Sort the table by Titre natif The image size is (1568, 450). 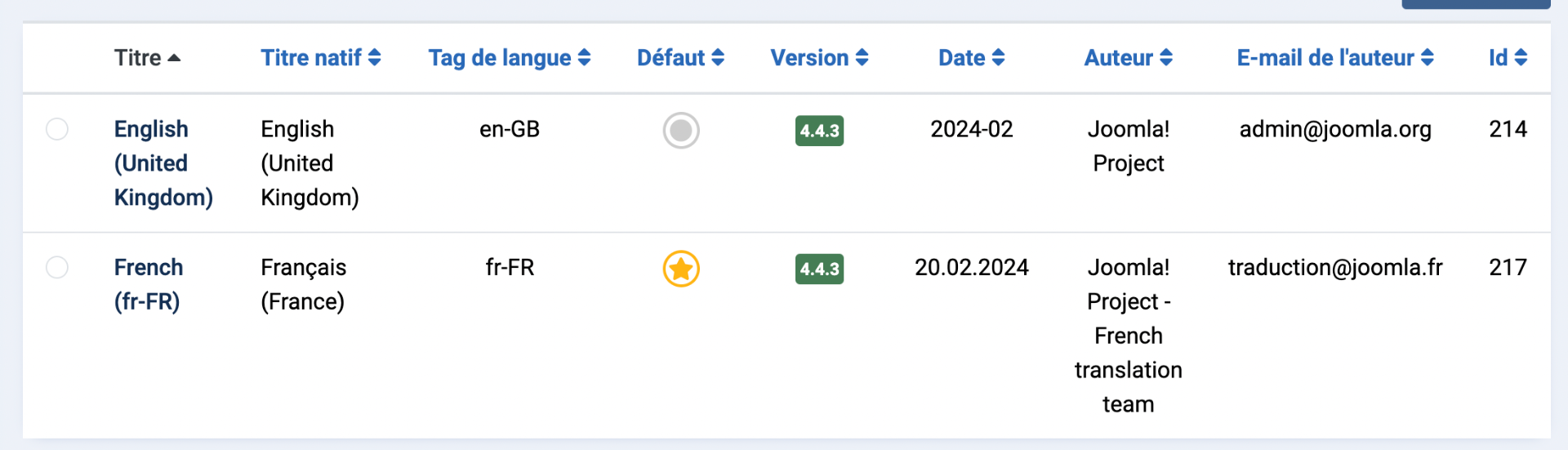[311, 58]
